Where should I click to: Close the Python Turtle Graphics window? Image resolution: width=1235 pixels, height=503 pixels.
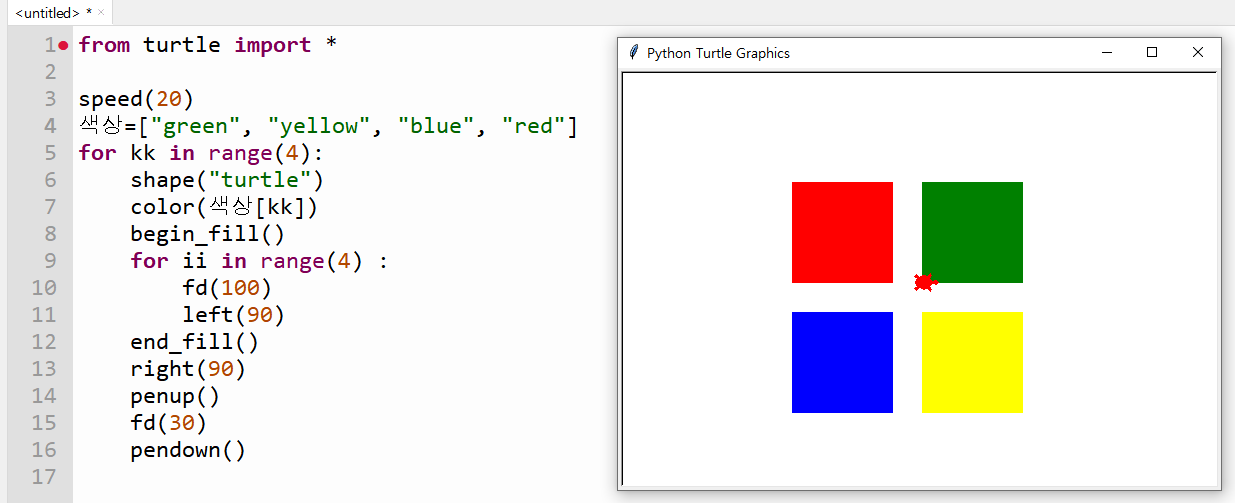coord(1198,53)
